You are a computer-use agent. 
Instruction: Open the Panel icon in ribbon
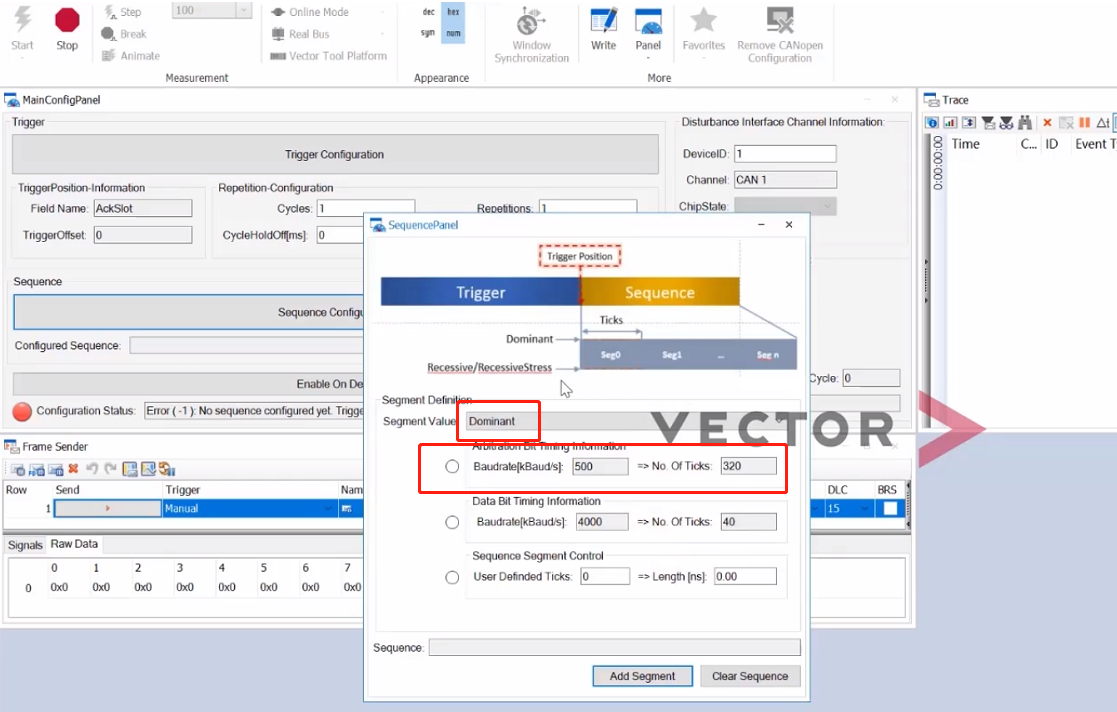coord(648,21)
